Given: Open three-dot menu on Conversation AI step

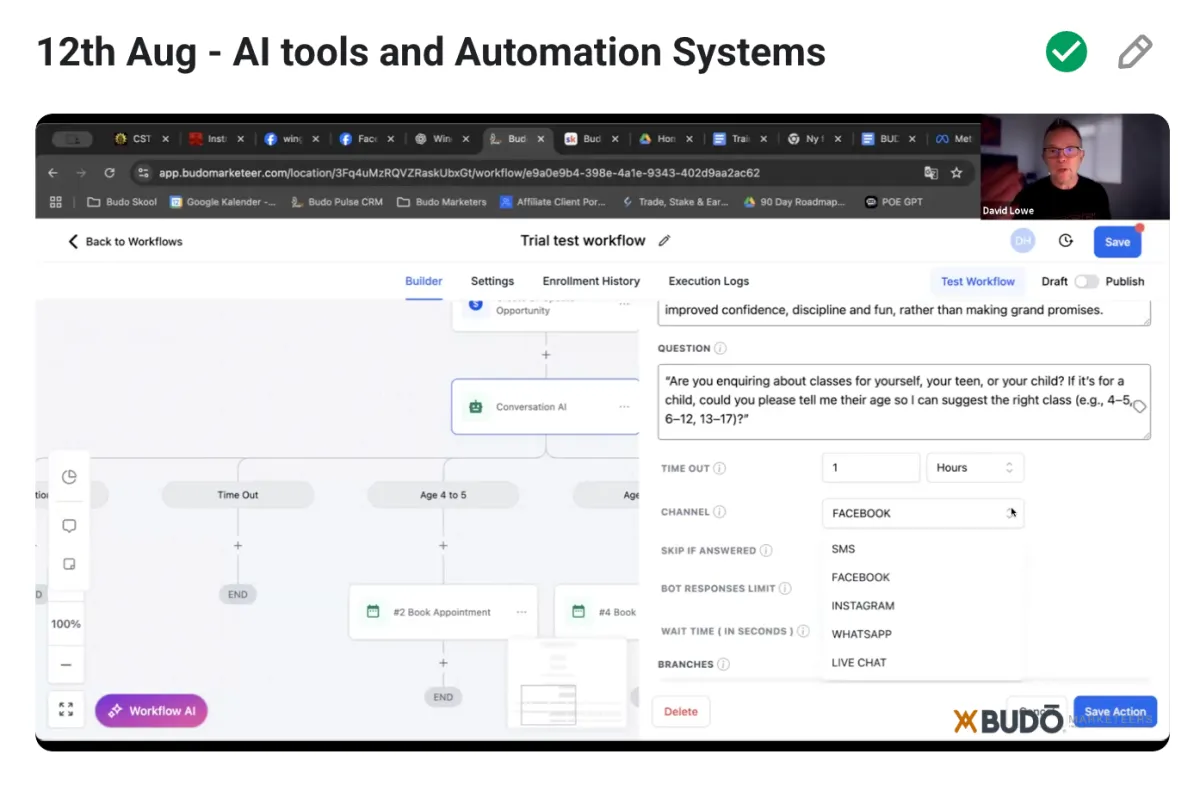Looking at the screenshot, I should point(624,407).
